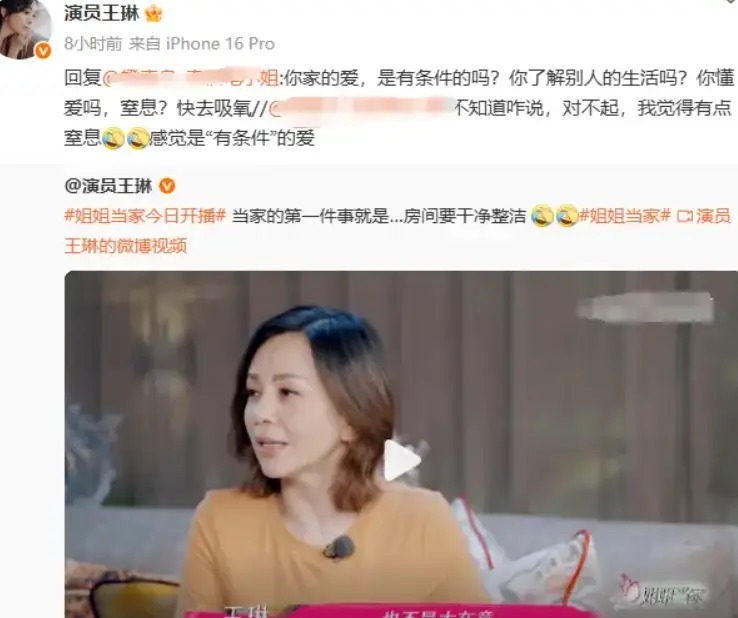Open the reposted author @演员王琳 link
The image size is (738, 618).
(108, 186)
